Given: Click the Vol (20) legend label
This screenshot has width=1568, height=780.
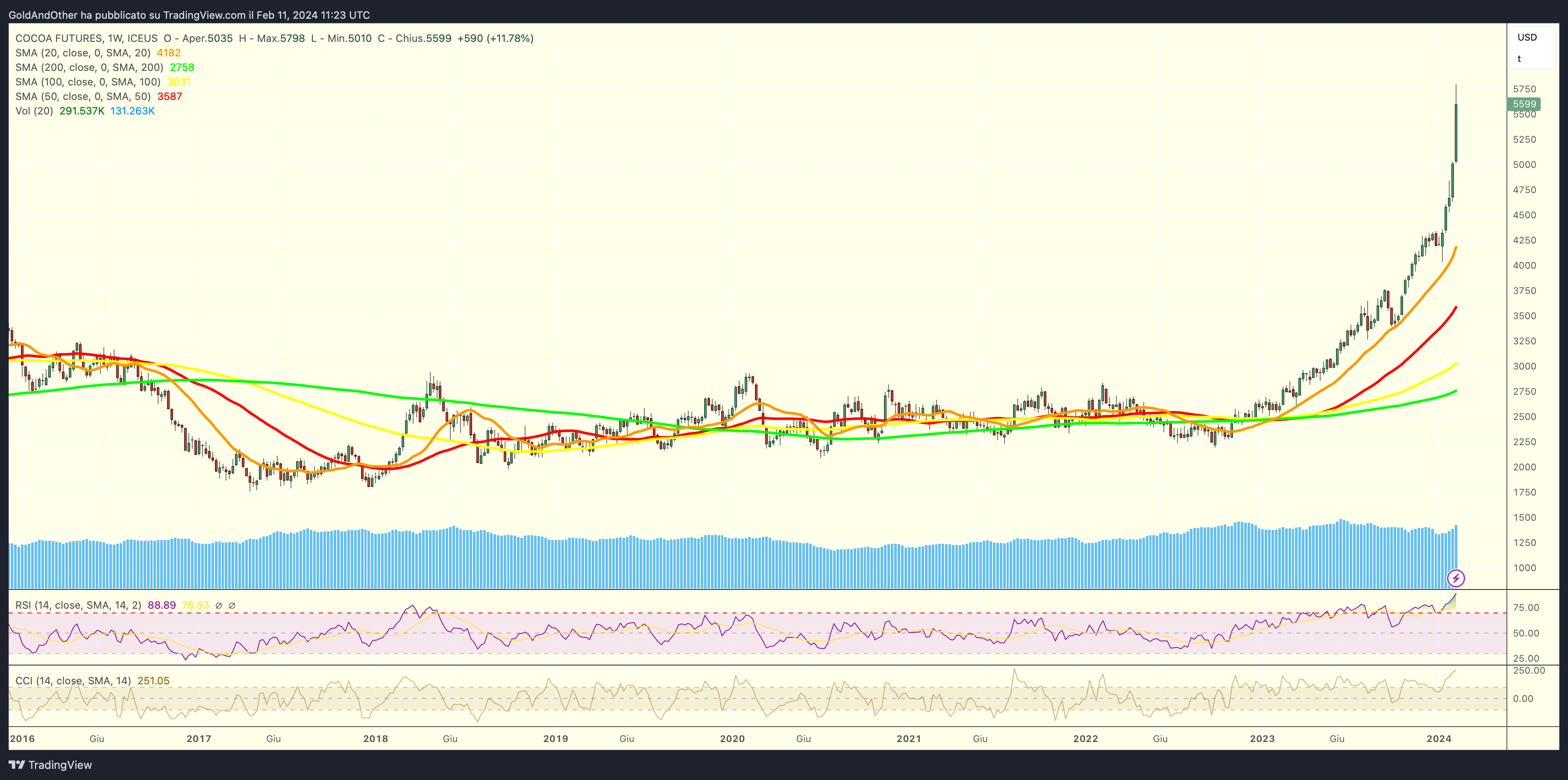Looking at the screenshot, I should 34,111.
